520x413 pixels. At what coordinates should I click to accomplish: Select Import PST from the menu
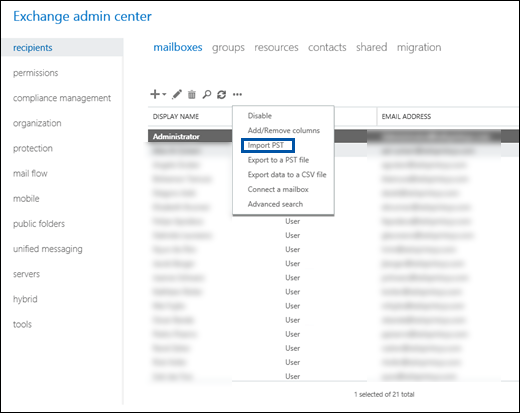[266, 145]
